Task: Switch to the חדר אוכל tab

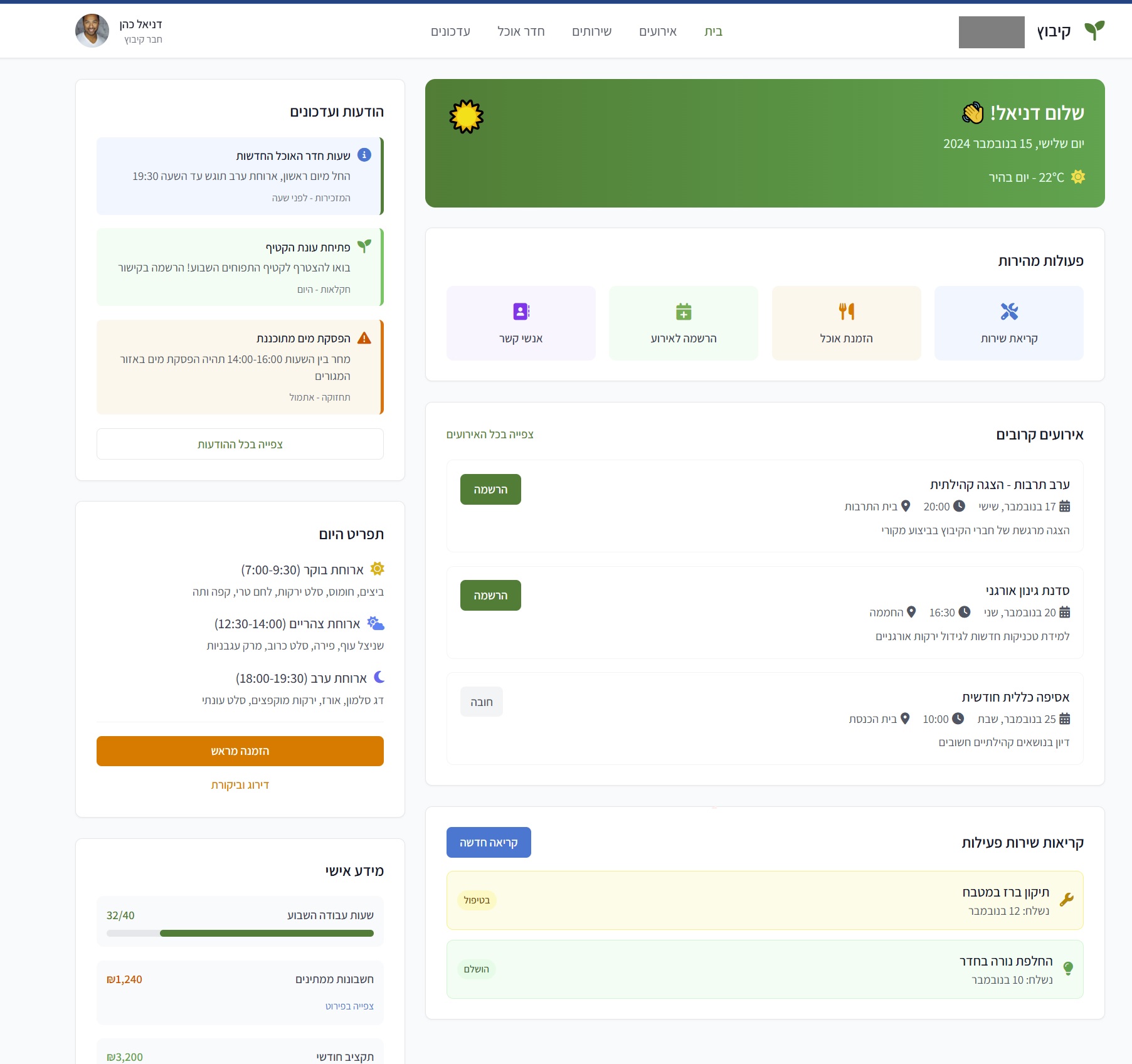Action: pos(521,31)
